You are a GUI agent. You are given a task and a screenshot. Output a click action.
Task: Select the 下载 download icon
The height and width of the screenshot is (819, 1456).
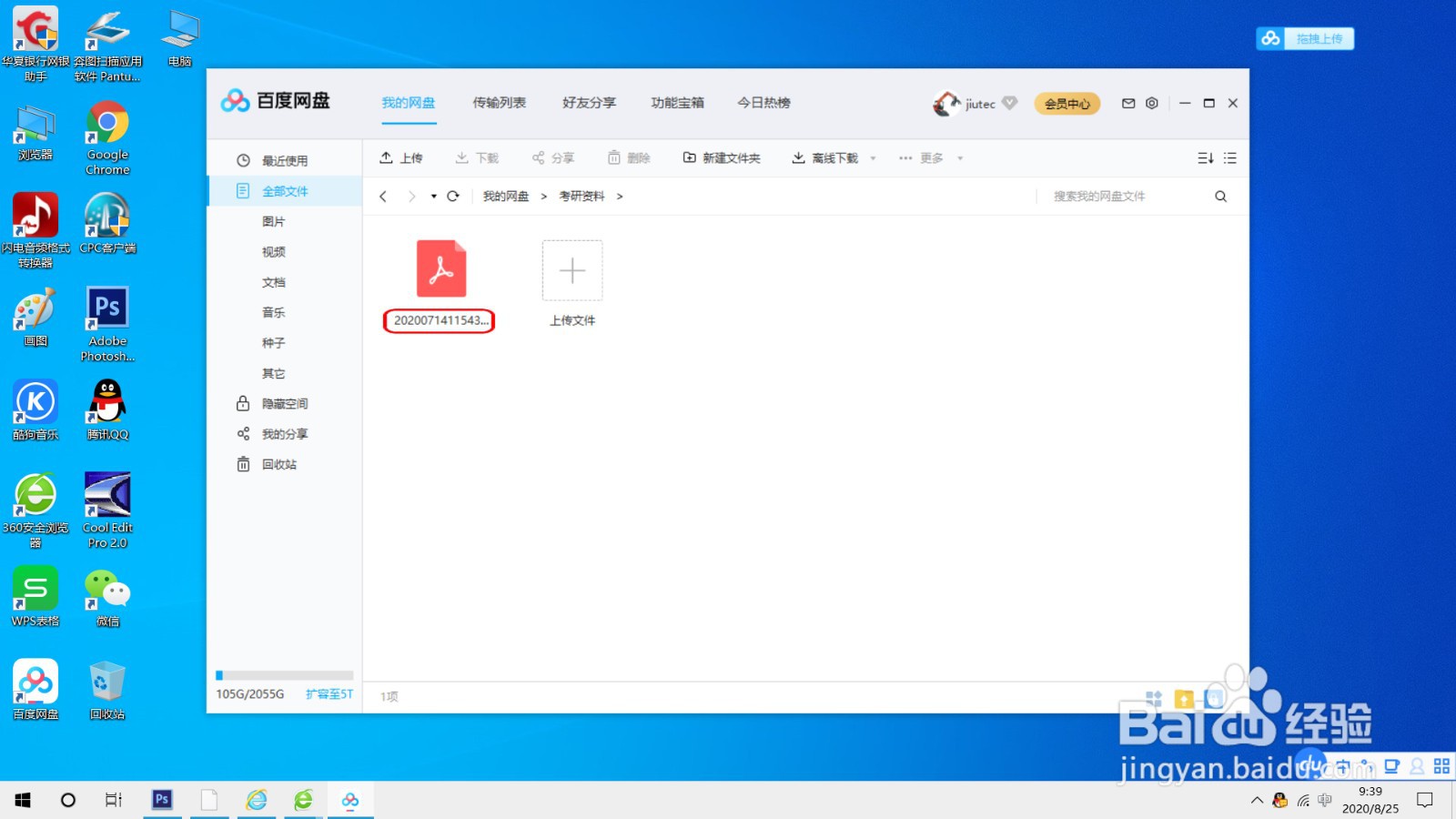click(x=462, y=157)
